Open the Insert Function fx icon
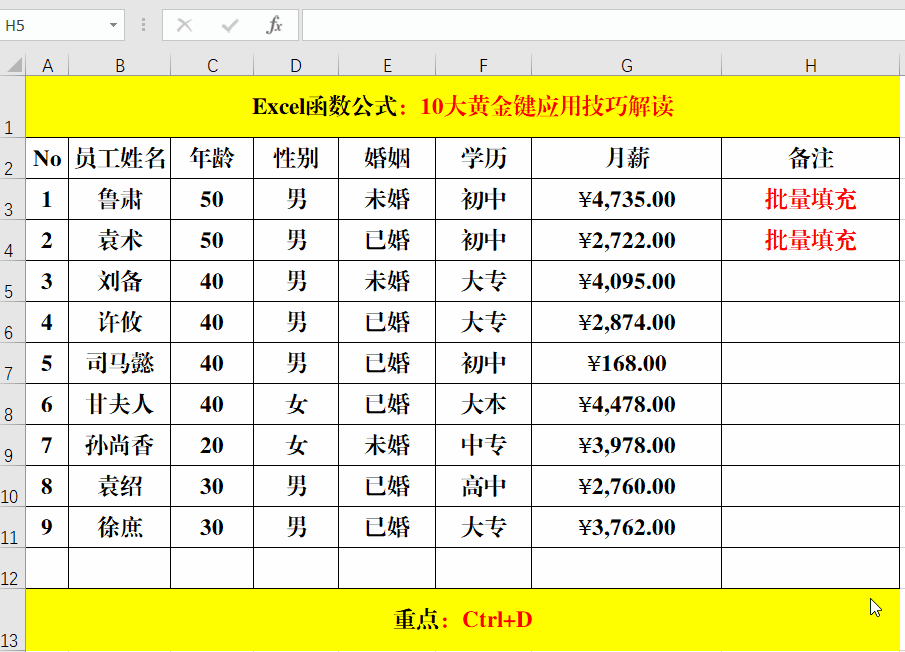Image resolution: width=905 pixels, height=652 pixels. pos(274,25)
